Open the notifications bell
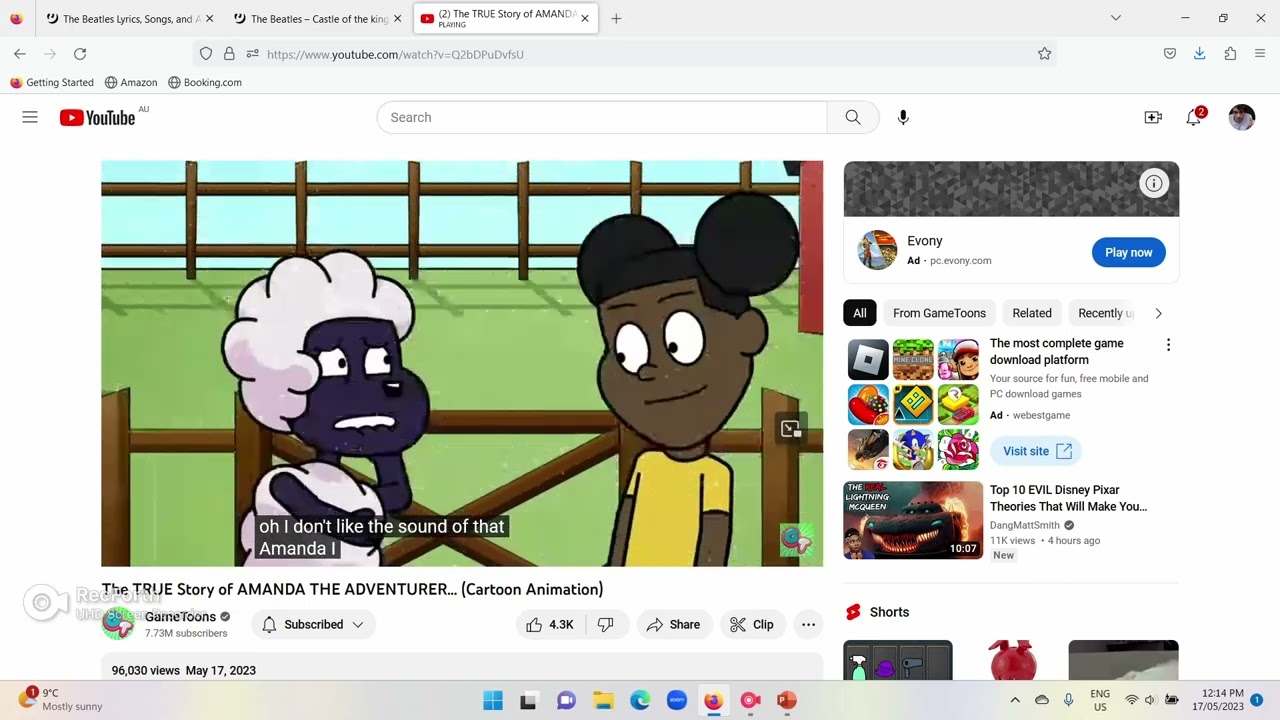The width and height of the screenshot is (1280, 720). tap(1193, 117)
